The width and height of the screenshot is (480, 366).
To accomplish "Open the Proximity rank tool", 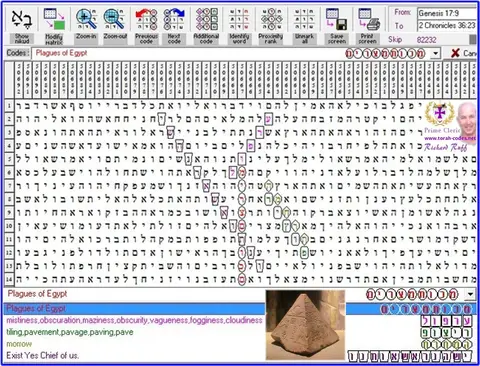I will (x=271, y=26).
